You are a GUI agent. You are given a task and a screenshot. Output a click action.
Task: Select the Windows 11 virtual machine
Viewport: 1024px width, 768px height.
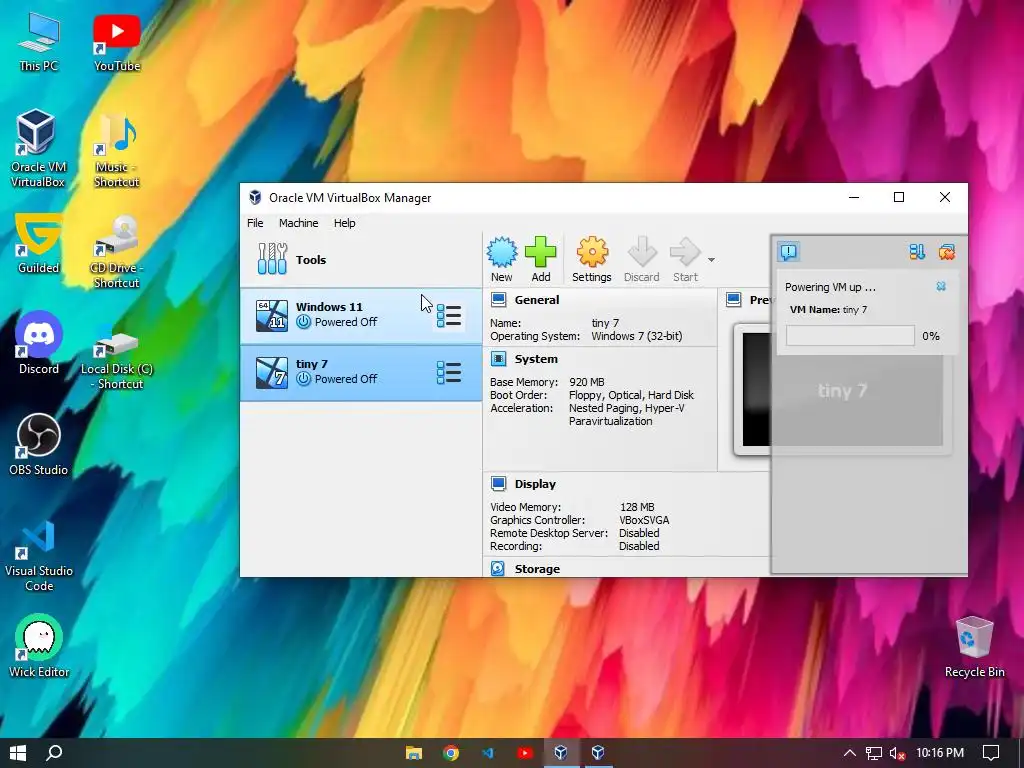(361, 315)
